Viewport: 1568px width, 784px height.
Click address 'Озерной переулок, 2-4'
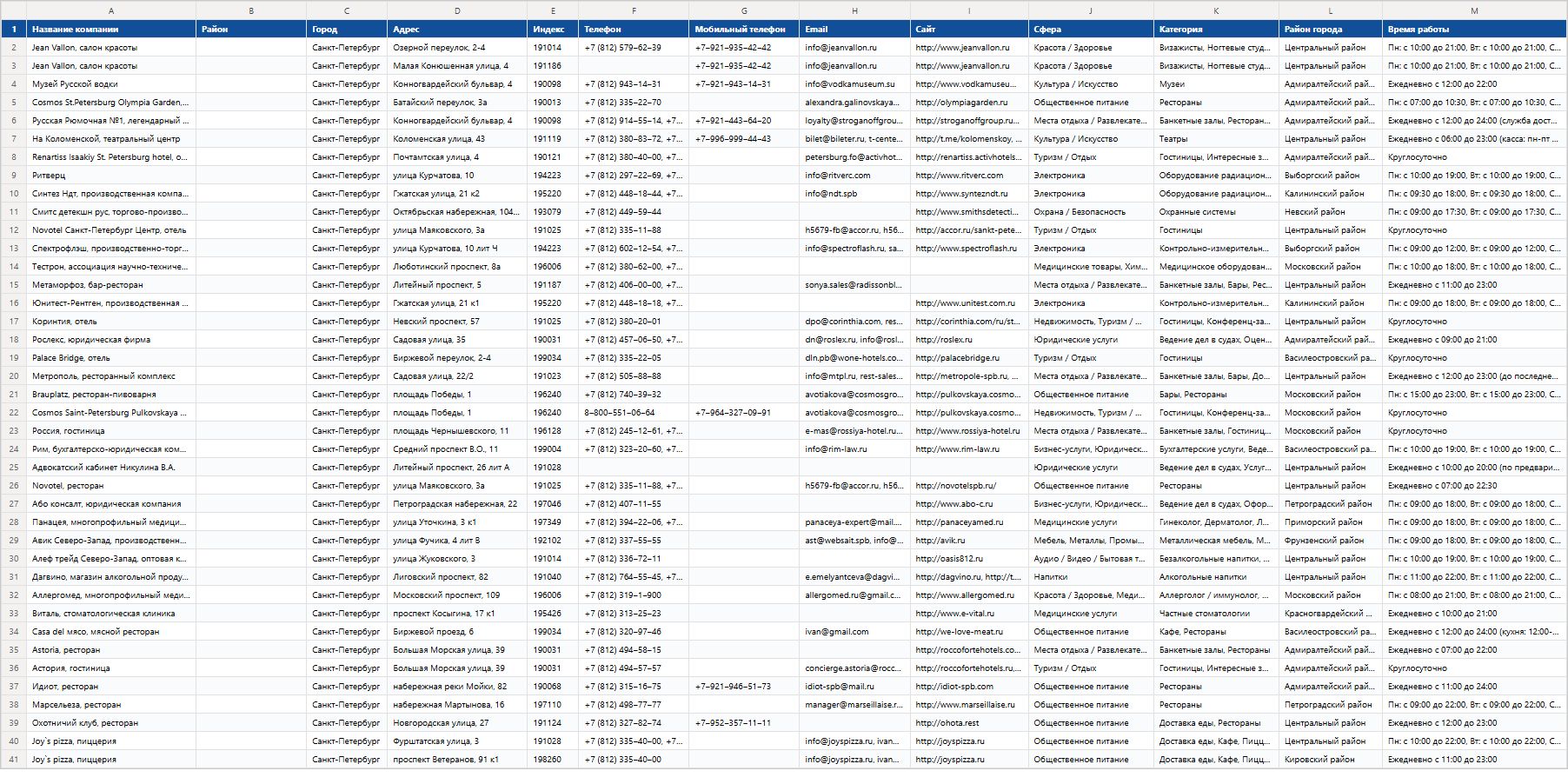pyautogui.click(x=457, y=48)
